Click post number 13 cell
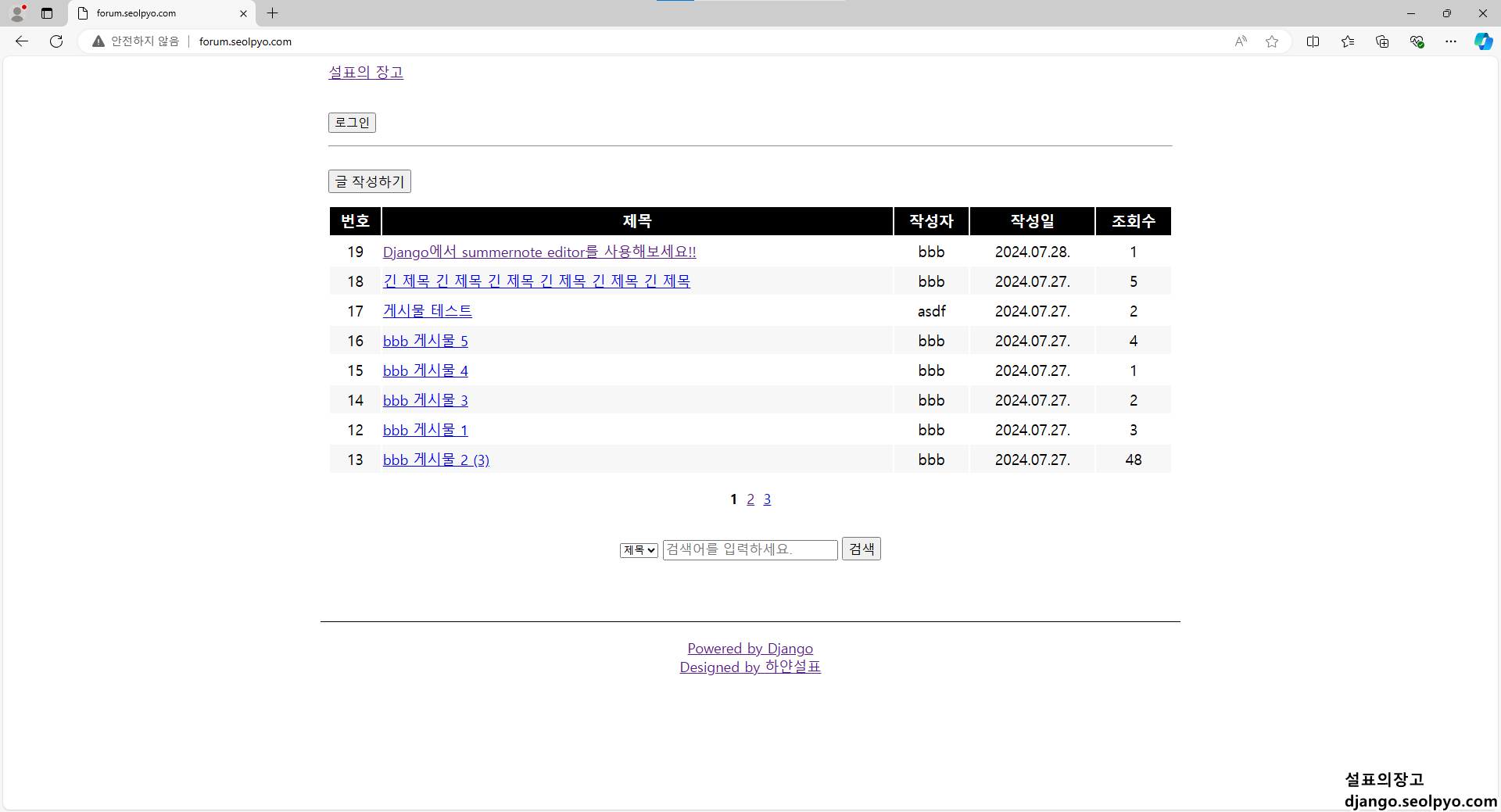This screenshot has width=1501, height=812. tap(356, 460)
